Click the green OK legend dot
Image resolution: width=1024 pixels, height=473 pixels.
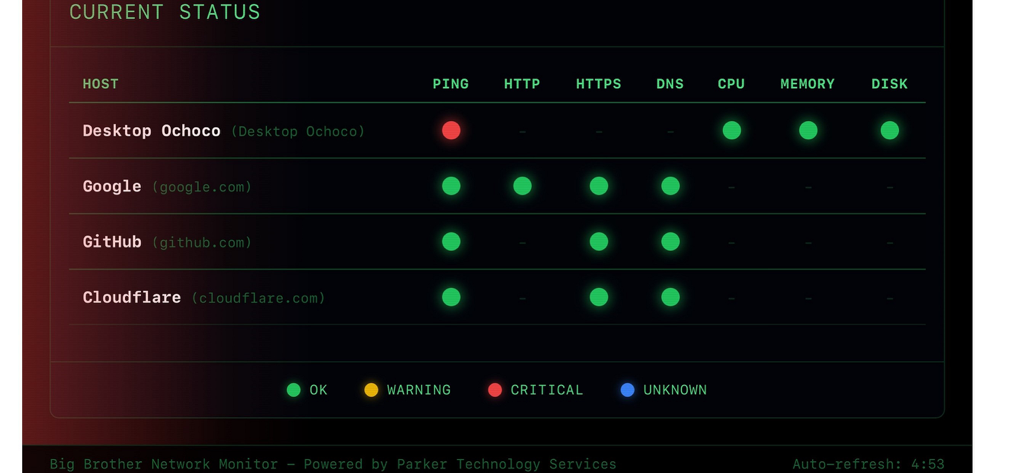(x=294, y=390)
